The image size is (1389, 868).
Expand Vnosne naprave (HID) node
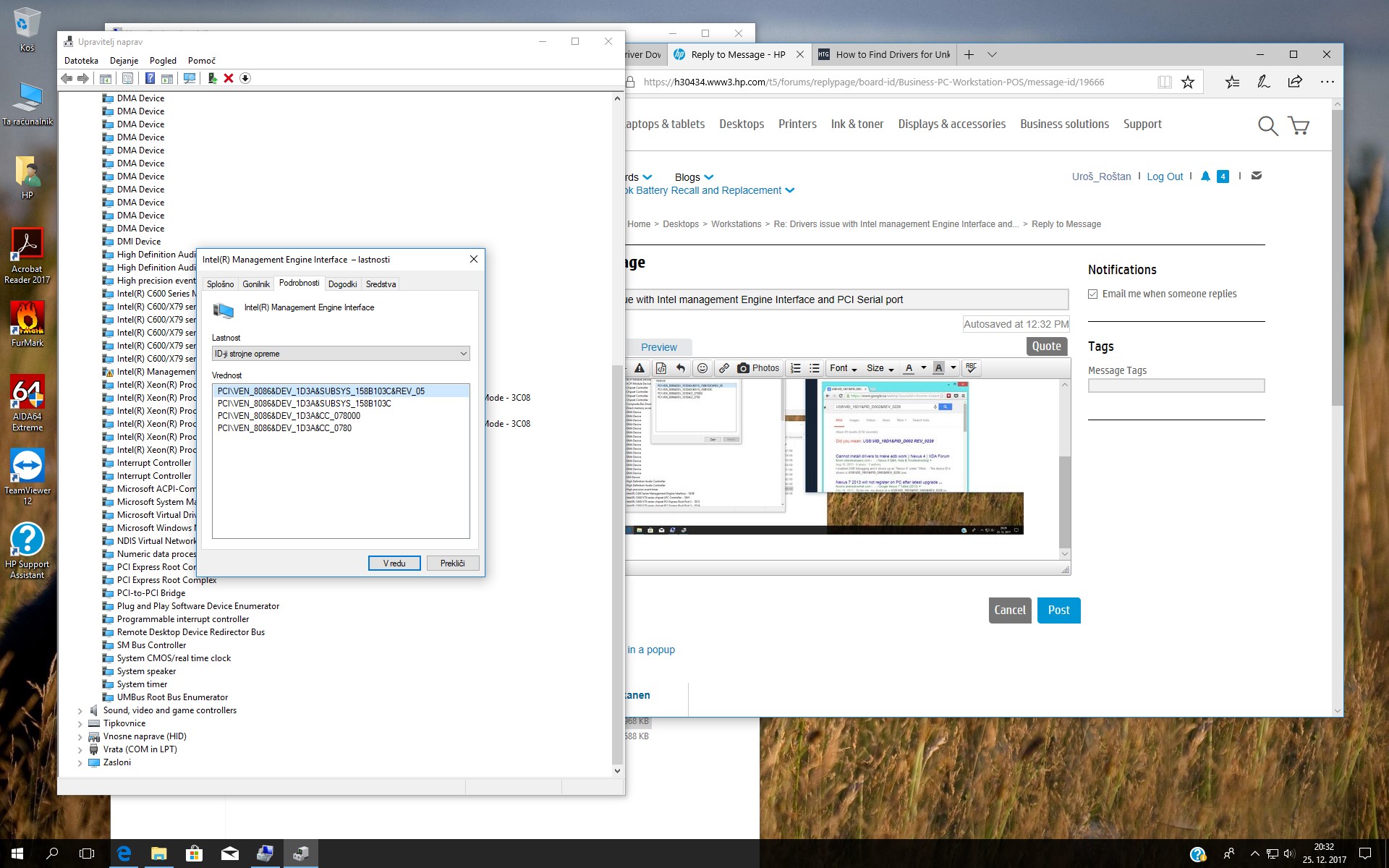pos(80,737)
